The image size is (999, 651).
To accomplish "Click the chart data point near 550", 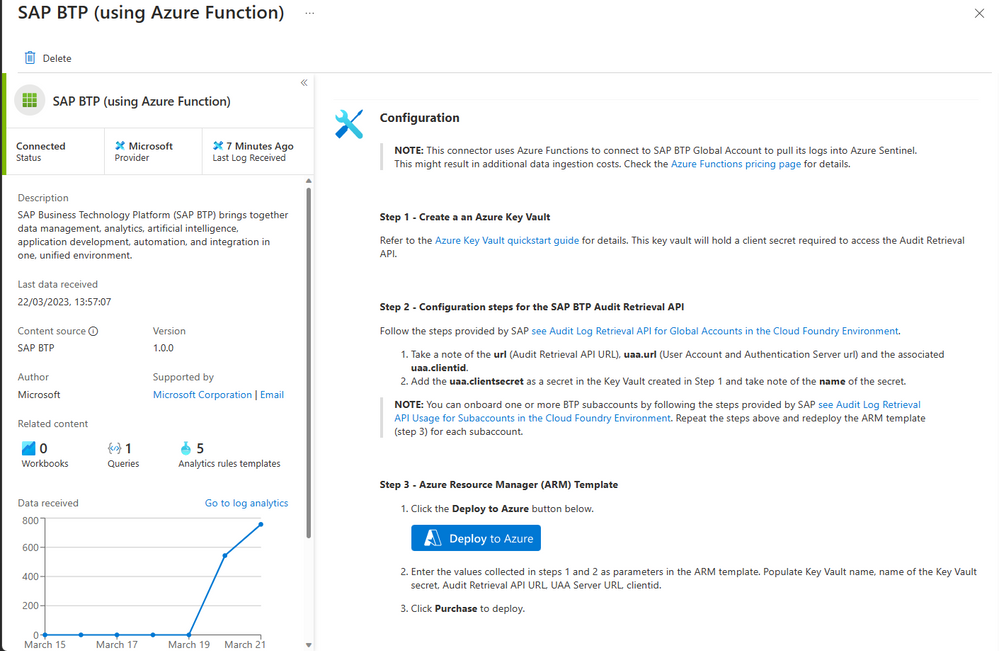I will 225,555.
